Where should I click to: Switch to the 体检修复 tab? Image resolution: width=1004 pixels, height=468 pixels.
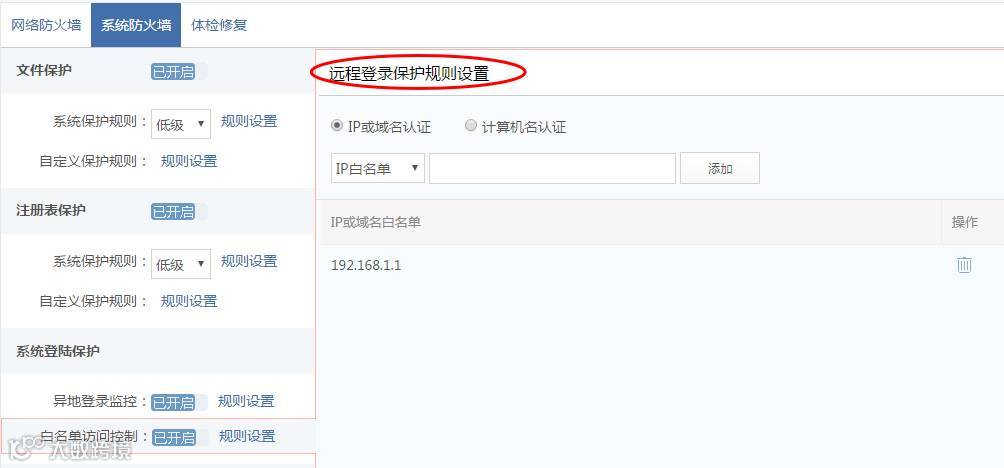(x=219, y=26)
